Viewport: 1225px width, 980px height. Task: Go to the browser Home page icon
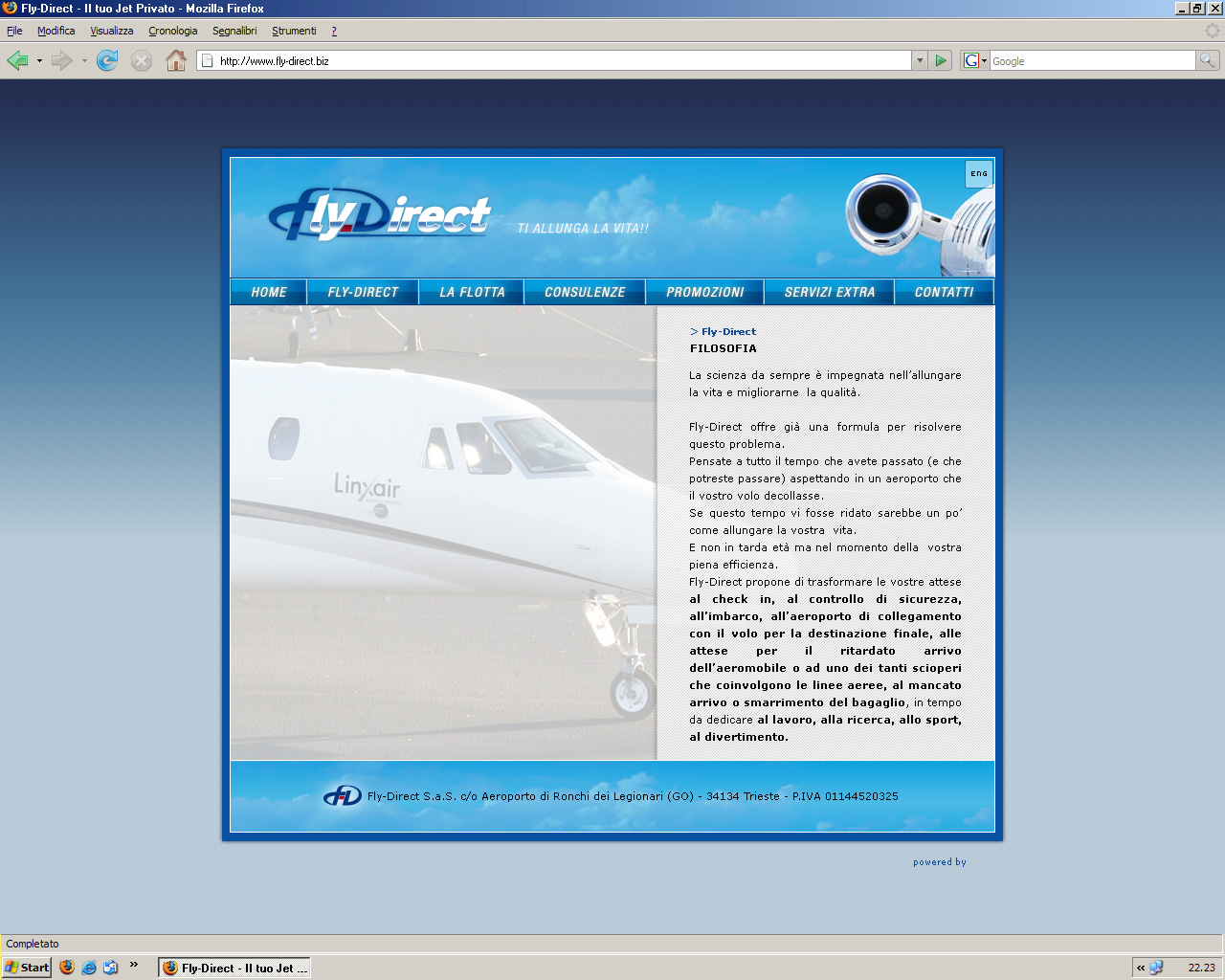click(176, 61)
